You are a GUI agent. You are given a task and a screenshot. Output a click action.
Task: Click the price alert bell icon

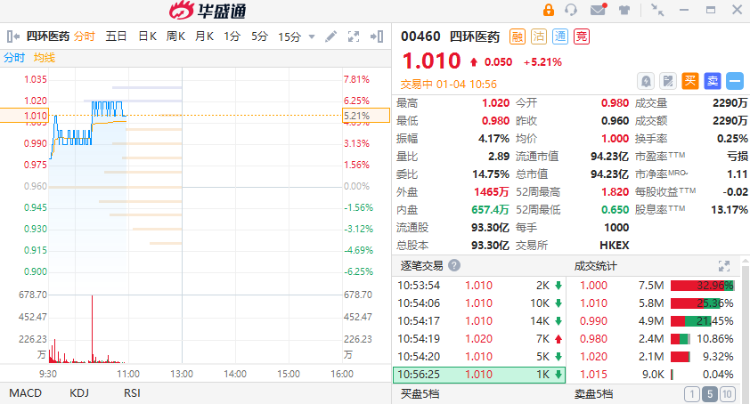pos(646,81)
